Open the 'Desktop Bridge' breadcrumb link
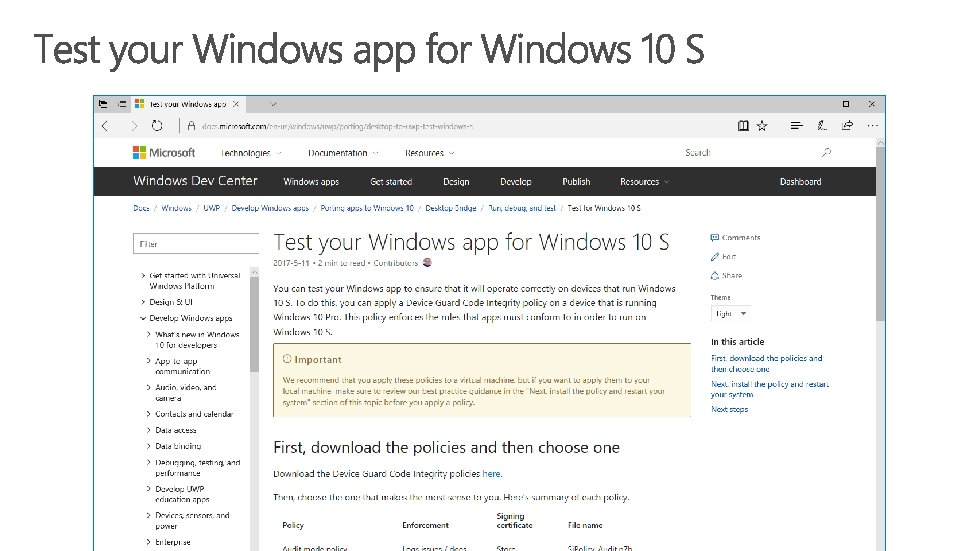This screenshot has height=551, width=979. [451, 208]
